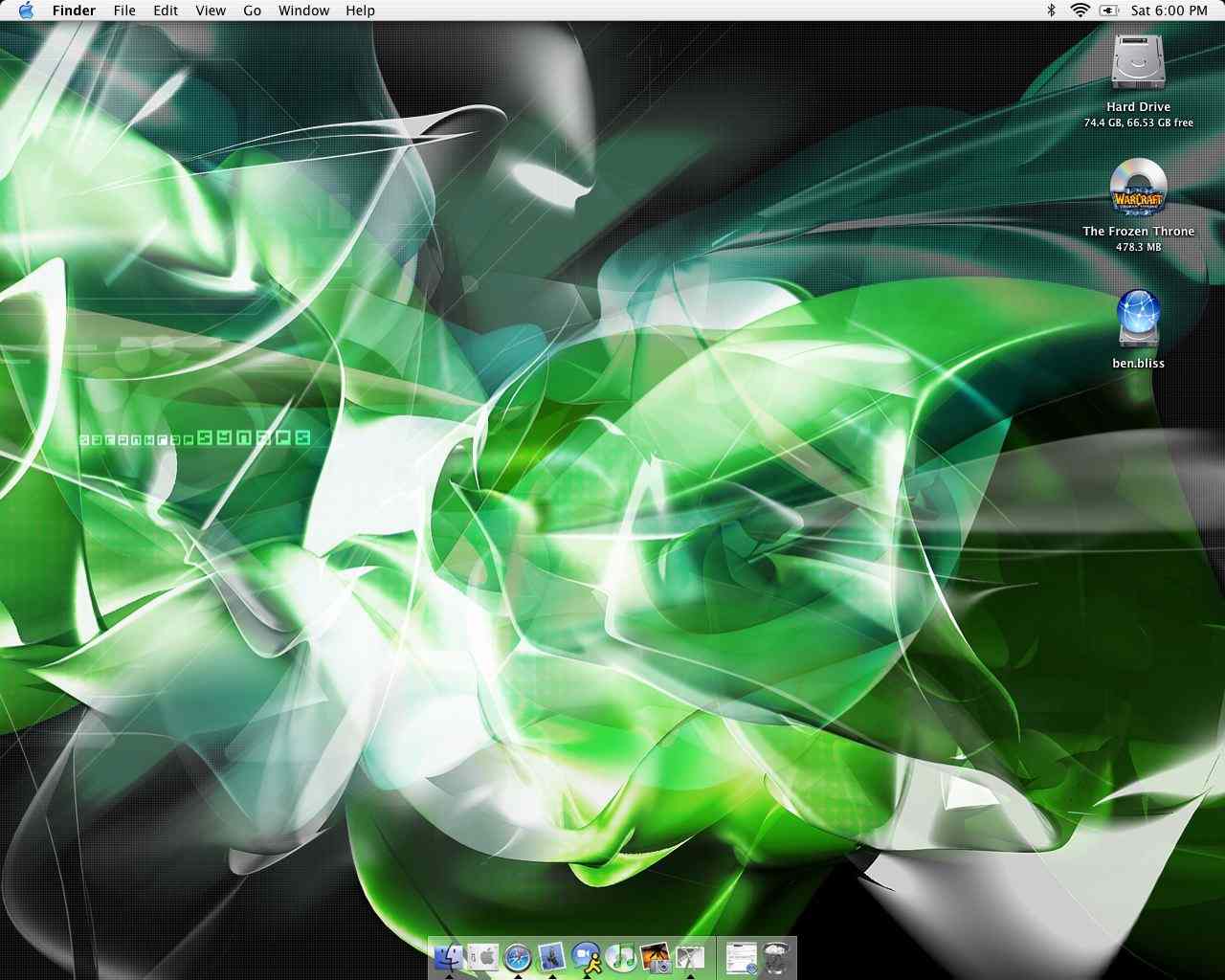1225x980 pixels.
Task: Click the Bluetooth status icon
Action: tap(1051, 11)
